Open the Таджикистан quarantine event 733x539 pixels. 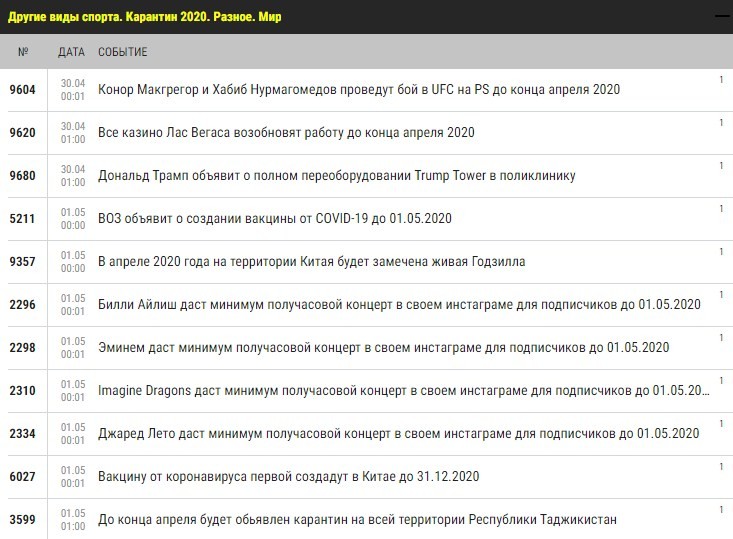pyautogui.click(x=357, y=520)
